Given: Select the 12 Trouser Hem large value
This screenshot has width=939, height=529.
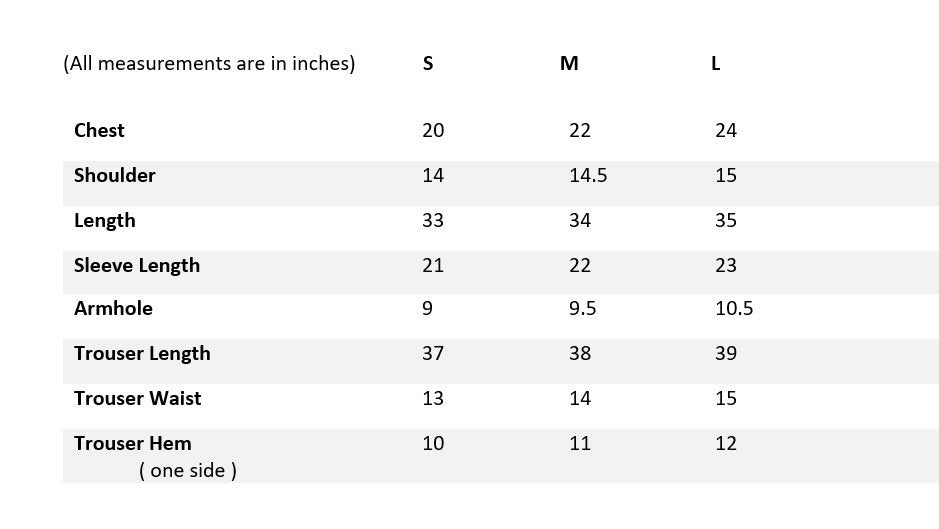Looking at the screenshot, I should point(726,444).
